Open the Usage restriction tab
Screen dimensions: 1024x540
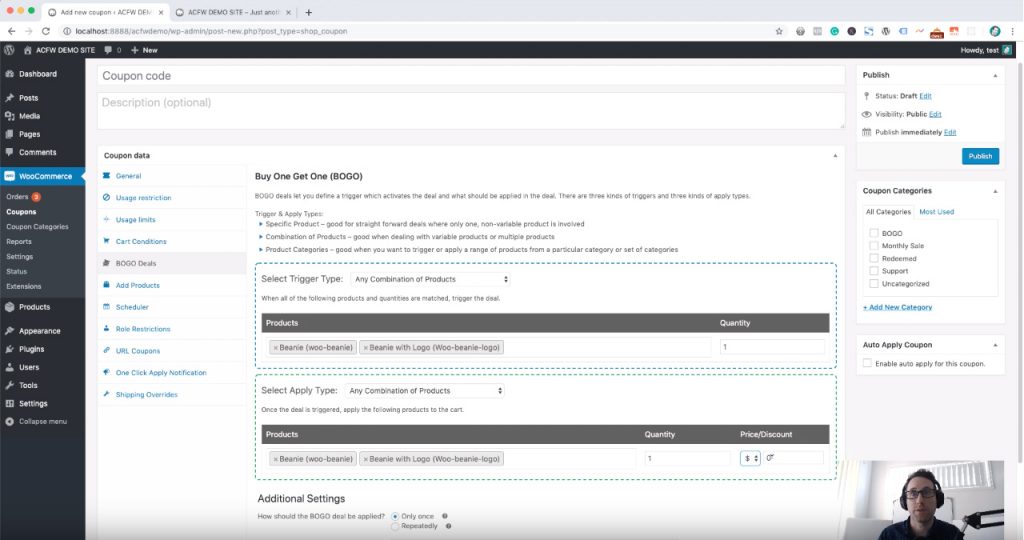pos(144,197)
